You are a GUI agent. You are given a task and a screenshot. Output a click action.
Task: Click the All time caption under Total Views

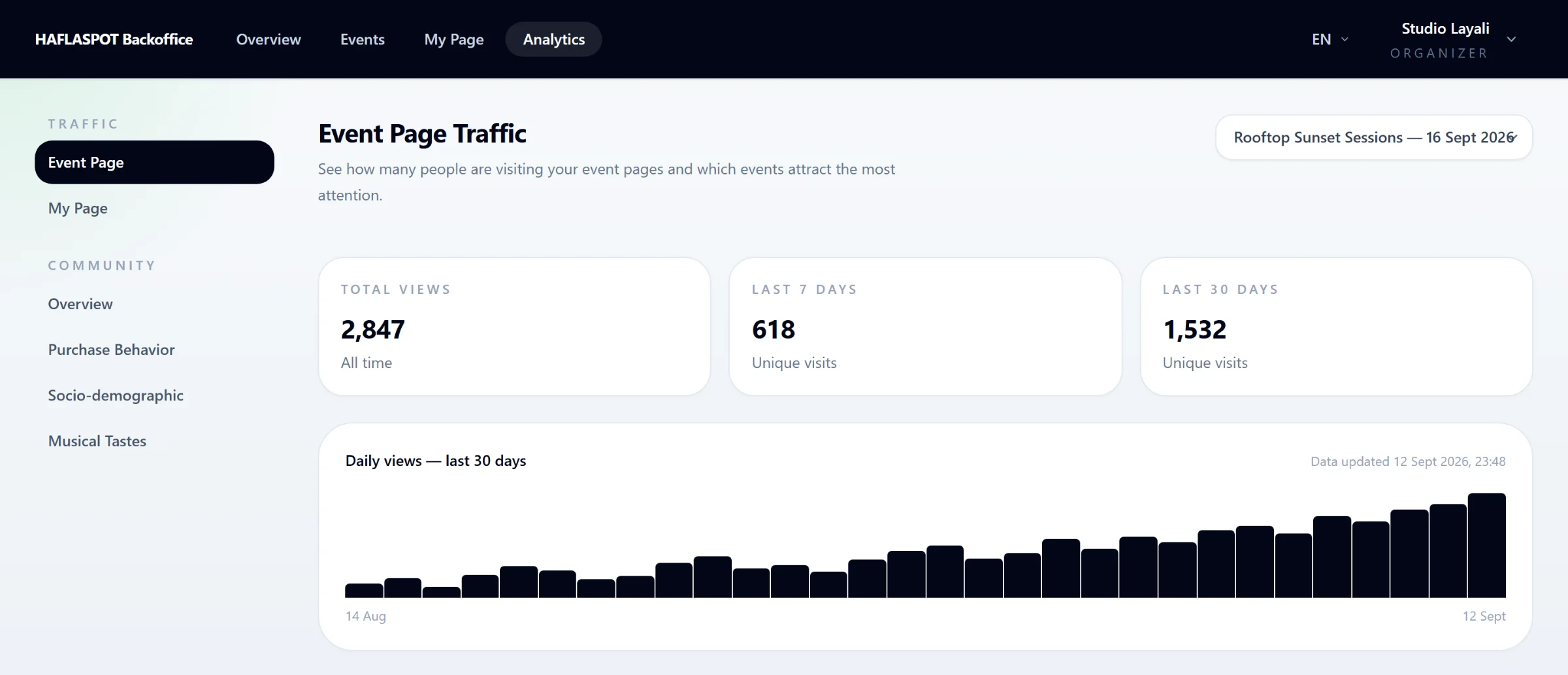367,363
